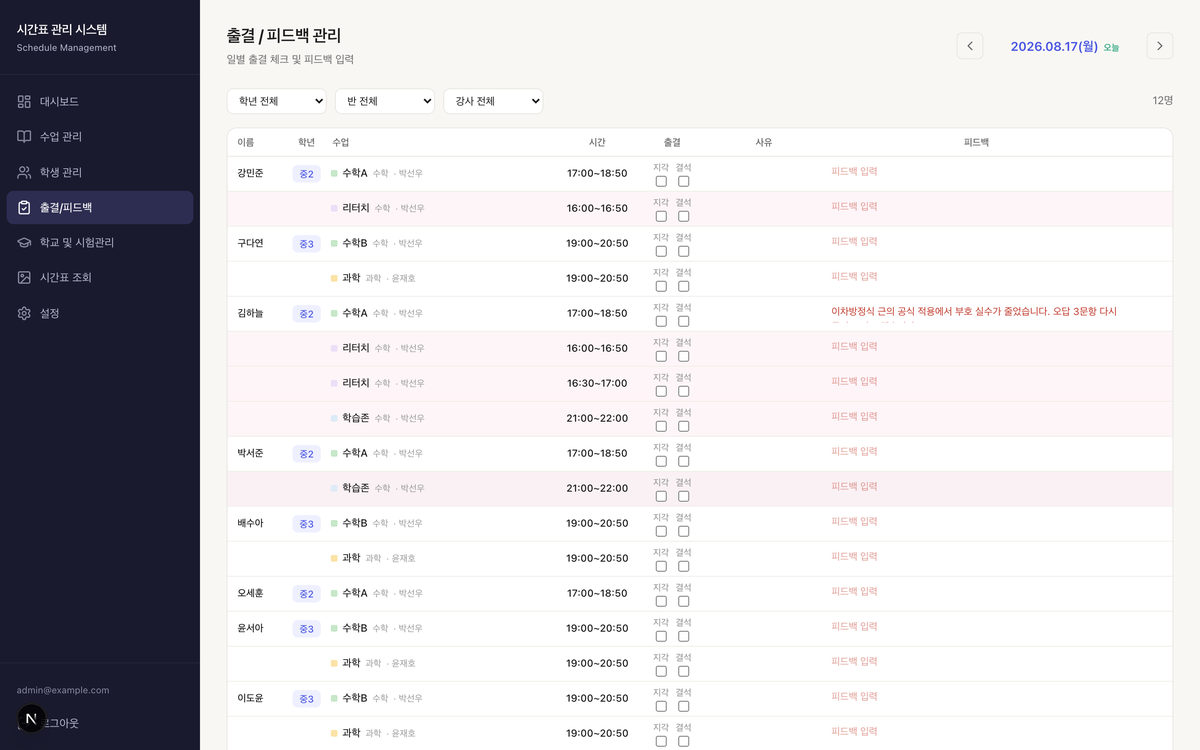The width and height of the screenshot is (1200, 750).
Task: Open 설정 via its gear icon
Action: (x=24, y=313)
